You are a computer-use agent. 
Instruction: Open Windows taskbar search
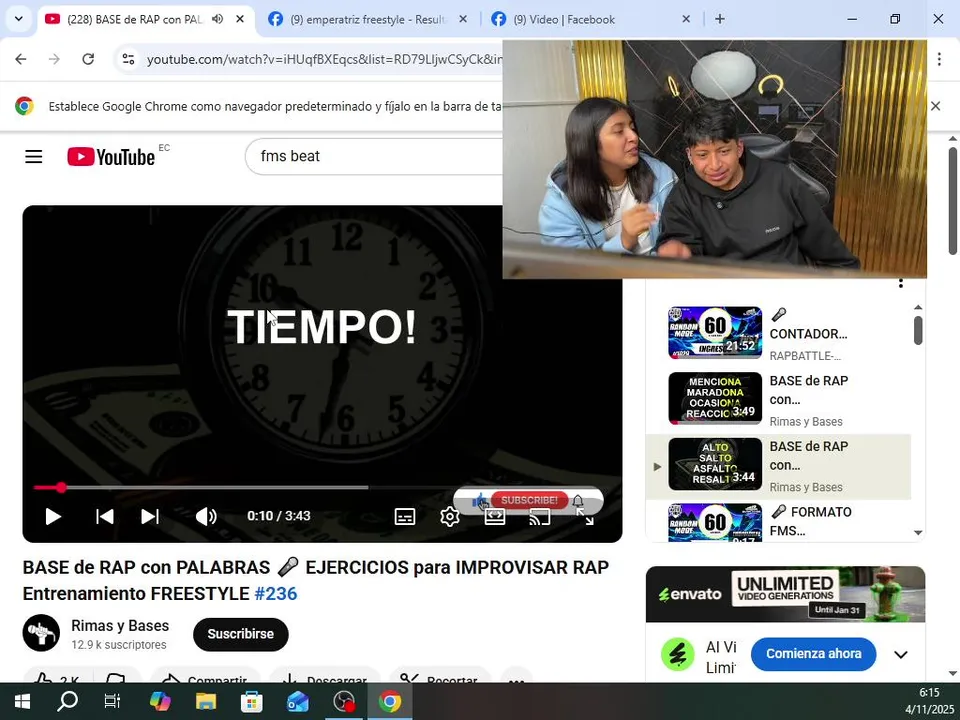coord(67,701)
